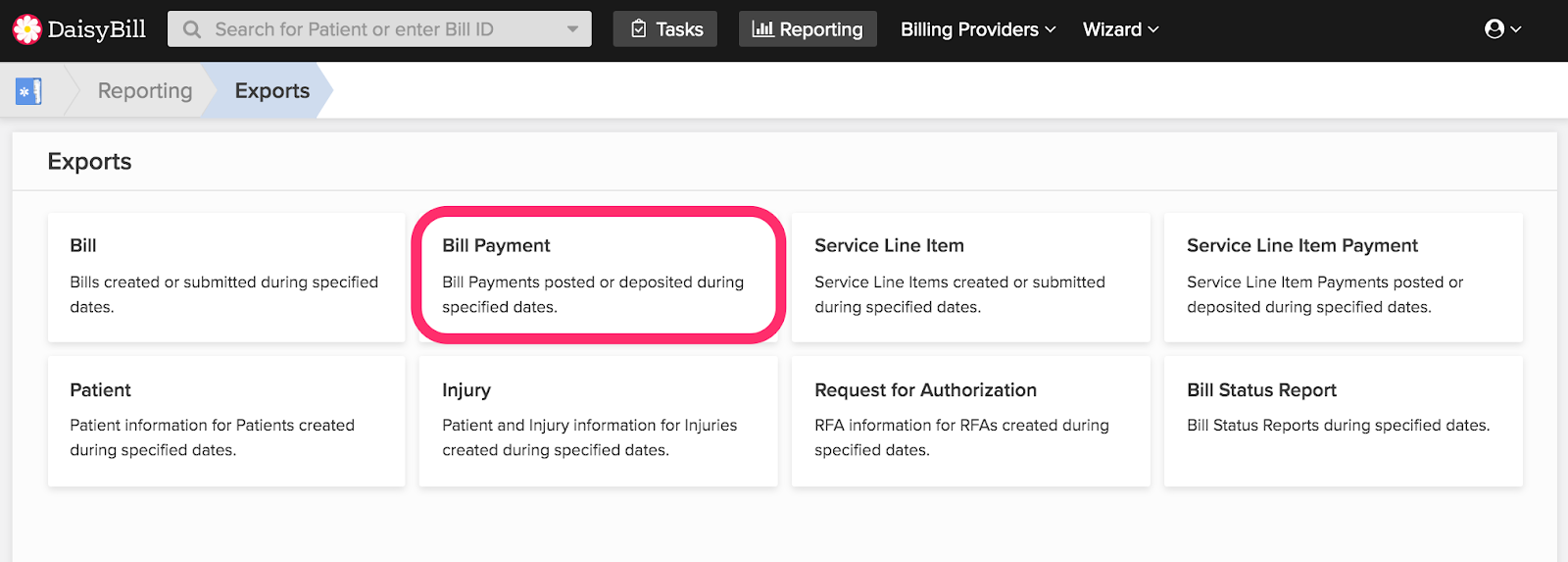1568x562 pixels.
Task: Select the Bill Status Report card
Action: (1344, 422)
